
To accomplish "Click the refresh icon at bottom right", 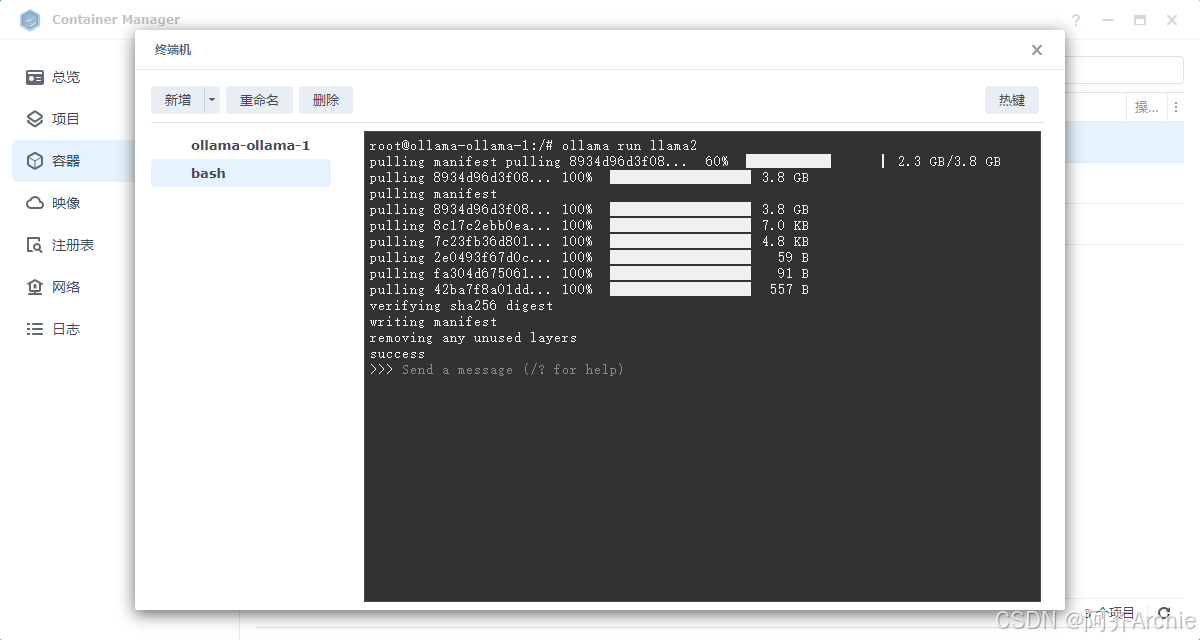I will pos(1164,613).
